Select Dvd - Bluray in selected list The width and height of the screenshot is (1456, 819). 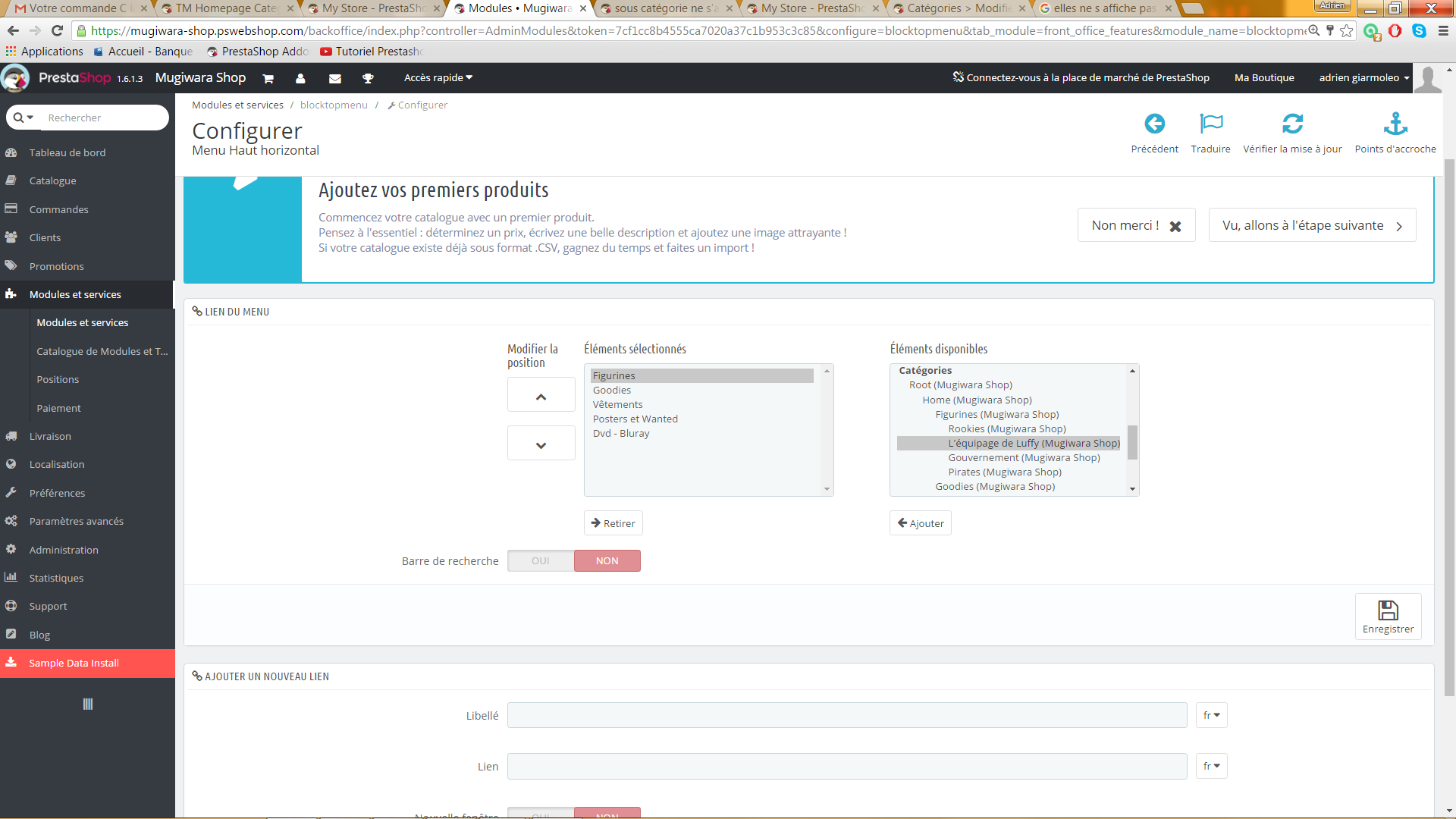pos(702,434)
